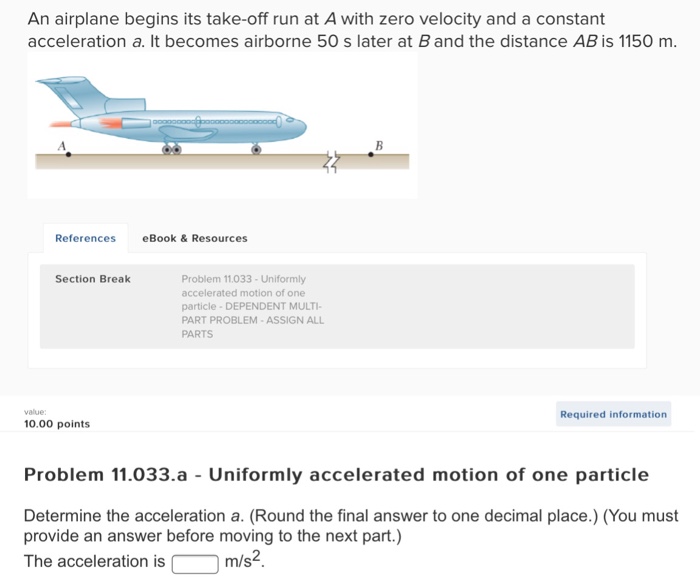Image resolution: width=700 pixels, height=581 pixels.
Task: Open the References tab
Action: click(x=85, y=238)
